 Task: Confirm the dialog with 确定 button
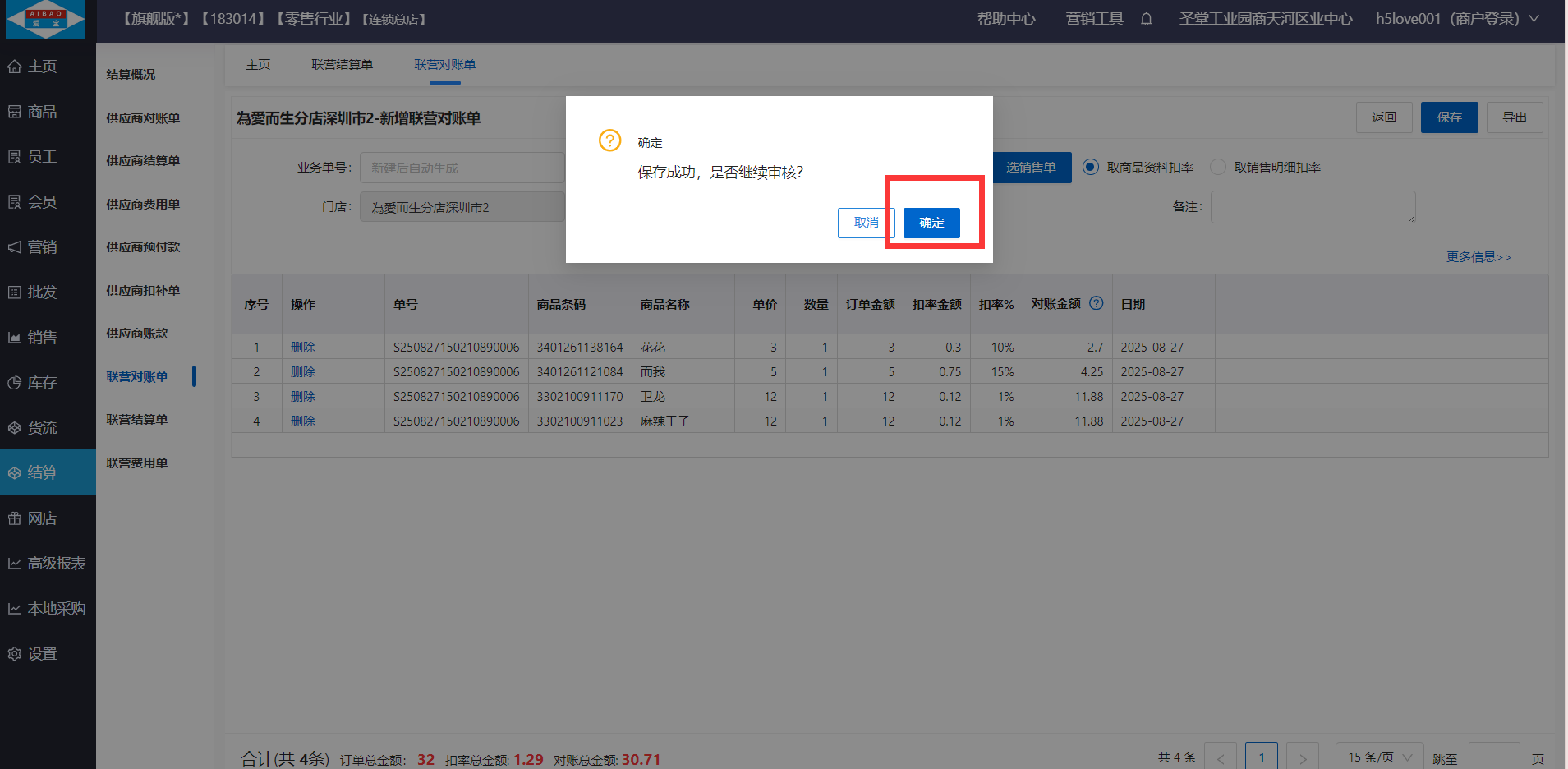(931, 223)
